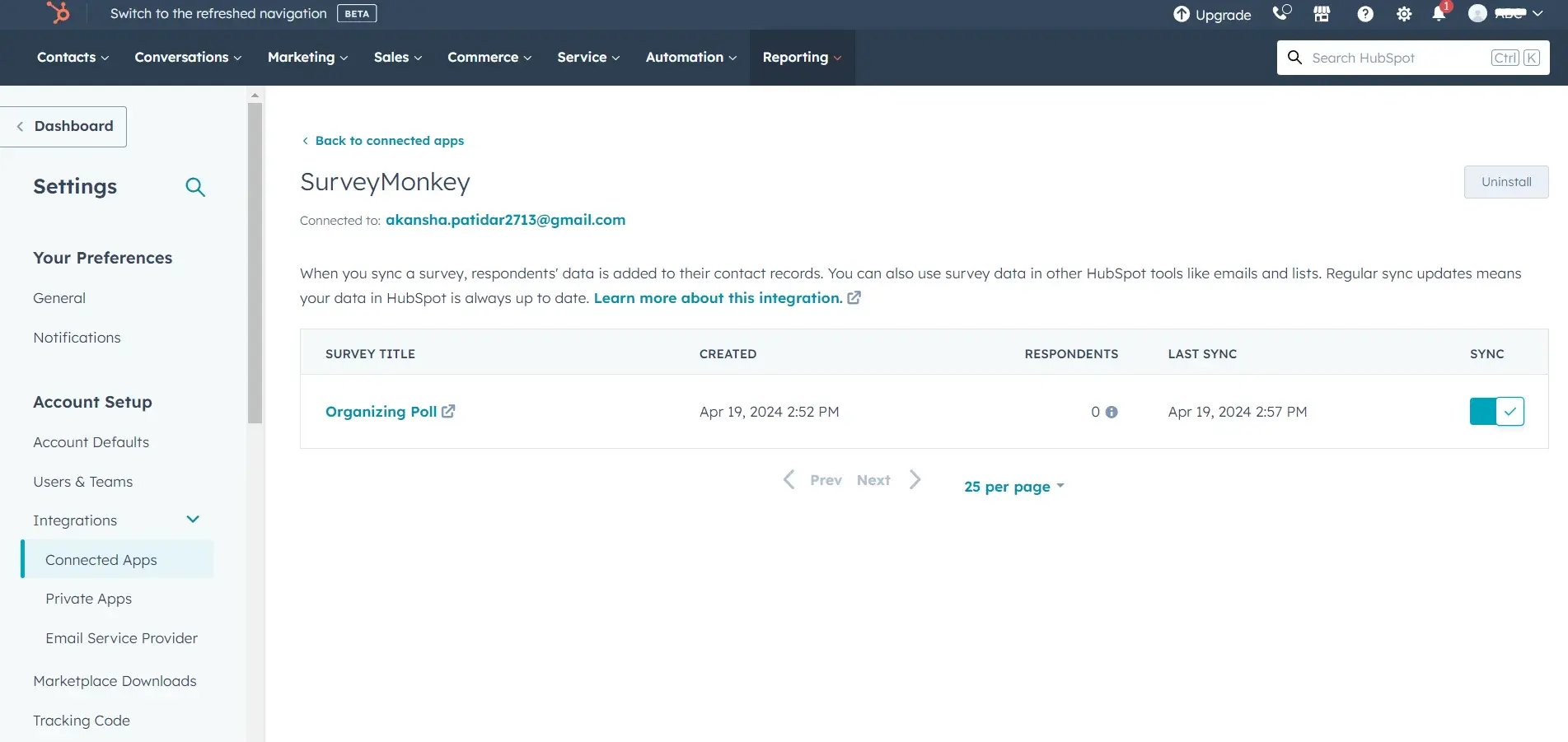This screenshot has height=742, width=1568.
Task: Go back to Dashboard
Action: pos(63,127)
